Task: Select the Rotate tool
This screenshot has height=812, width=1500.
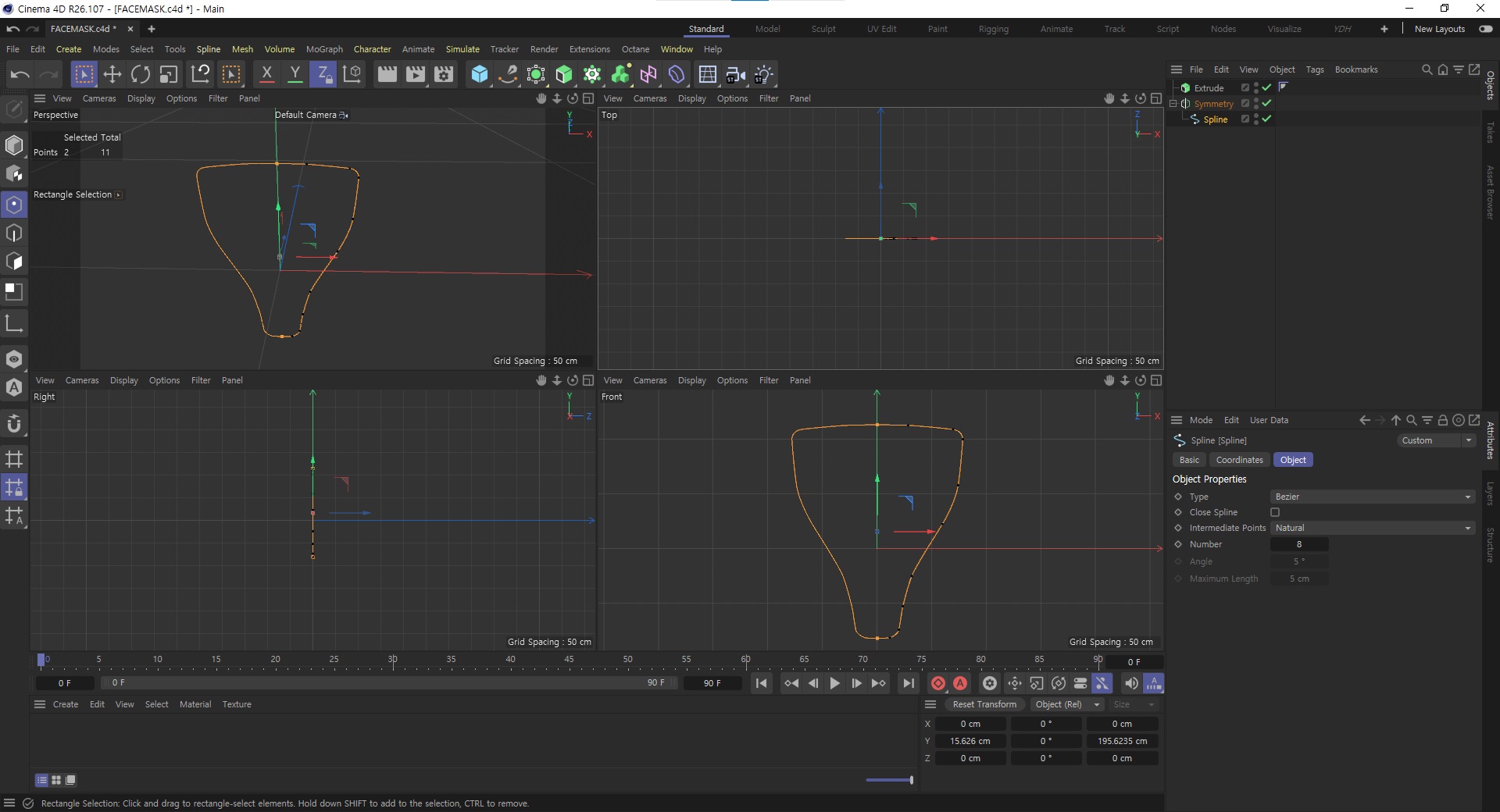Action: [141, 74]
